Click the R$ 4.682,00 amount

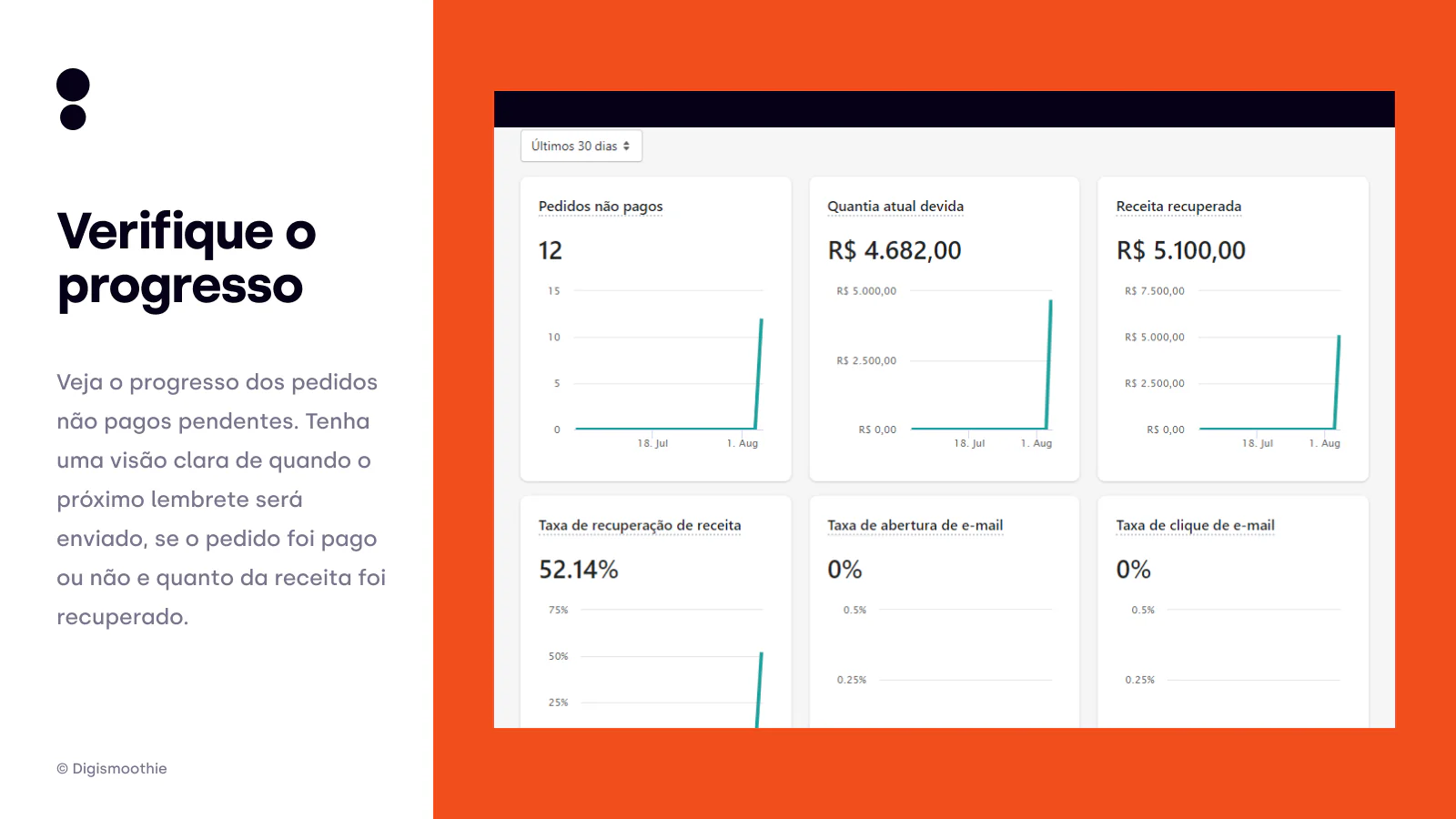pos(895,250)
